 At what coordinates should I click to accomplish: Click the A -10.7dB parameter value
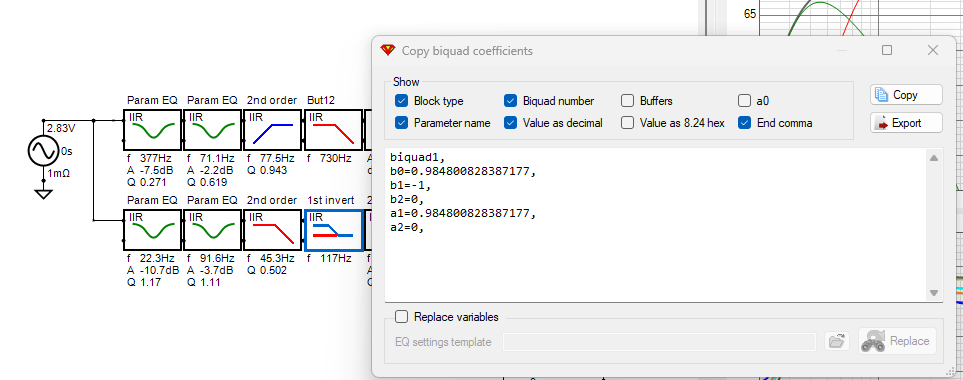[x=152, y=271]
